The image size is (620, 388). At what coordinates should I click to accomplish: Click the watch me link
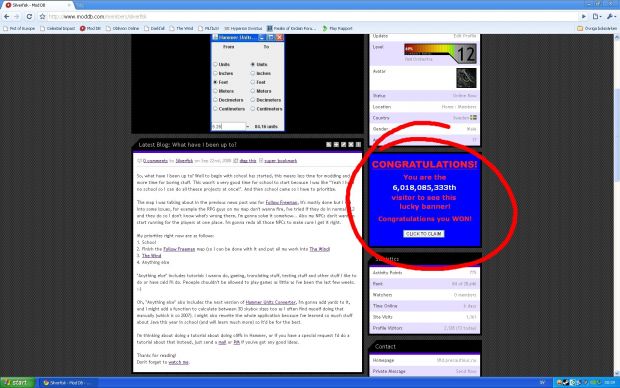point(178,362)
